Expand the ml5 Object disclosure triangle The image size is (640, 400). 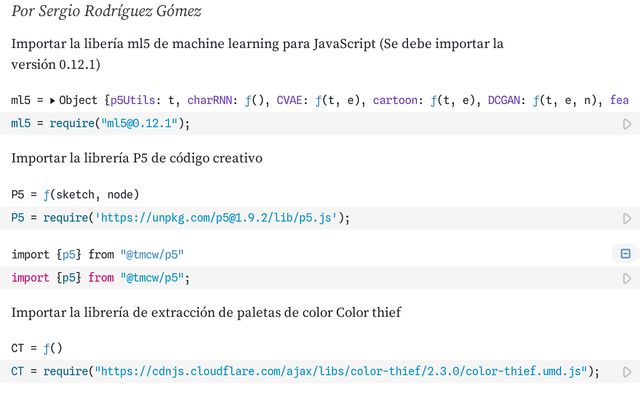point(52,101)
